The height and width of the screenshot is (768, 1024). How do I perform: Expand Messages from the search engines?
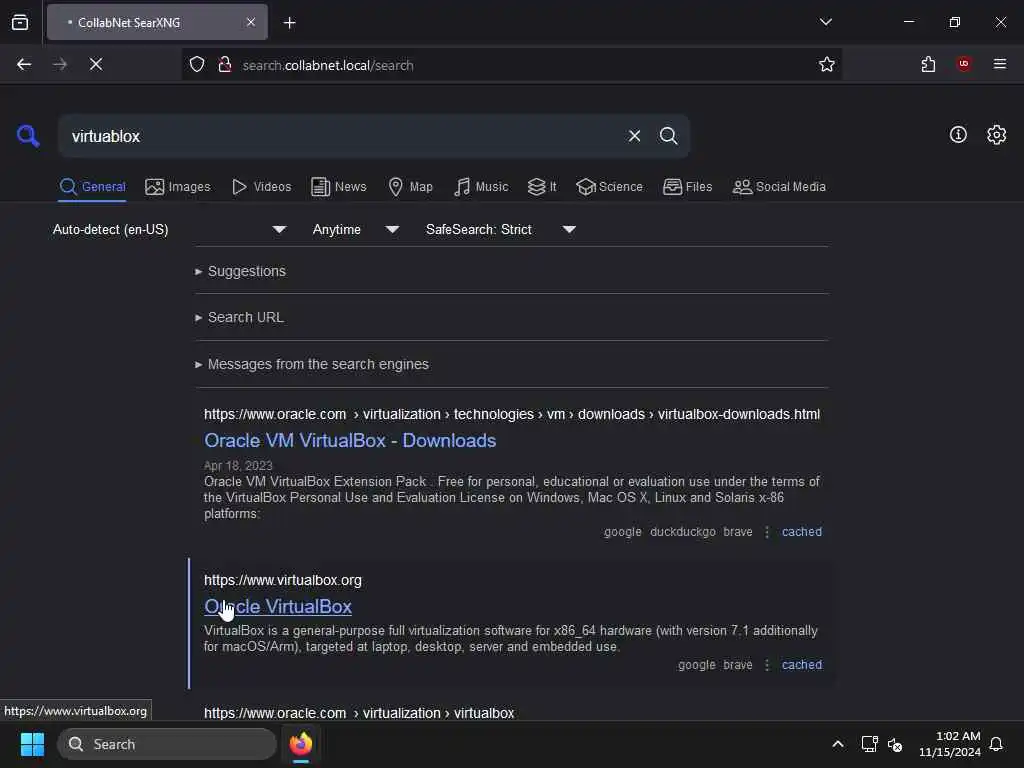point(312,364)
